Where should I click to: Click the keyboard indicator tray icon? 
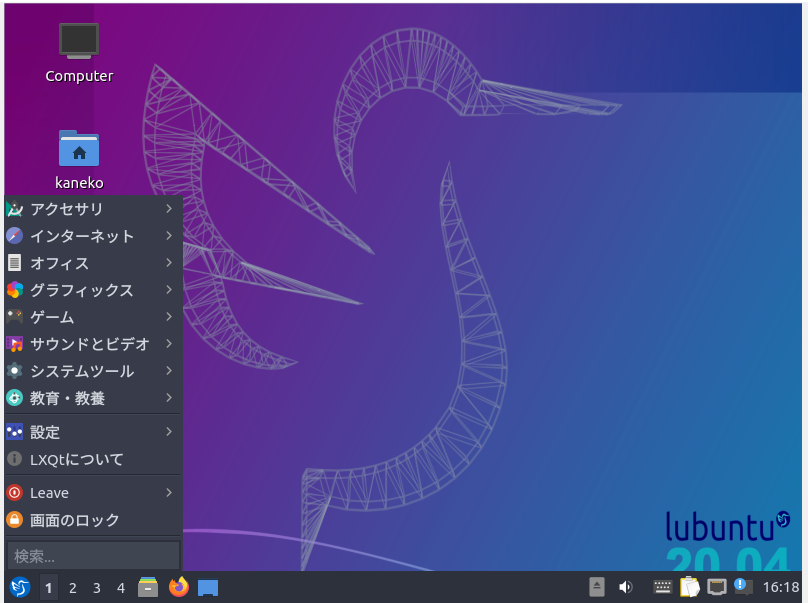coord(663,587)
